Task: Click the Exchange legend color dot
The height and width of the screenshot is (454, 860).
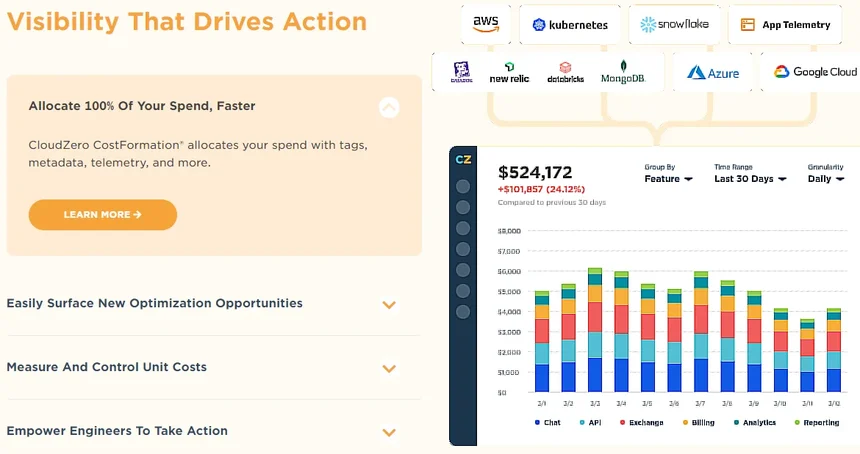Action: (623, 423)
